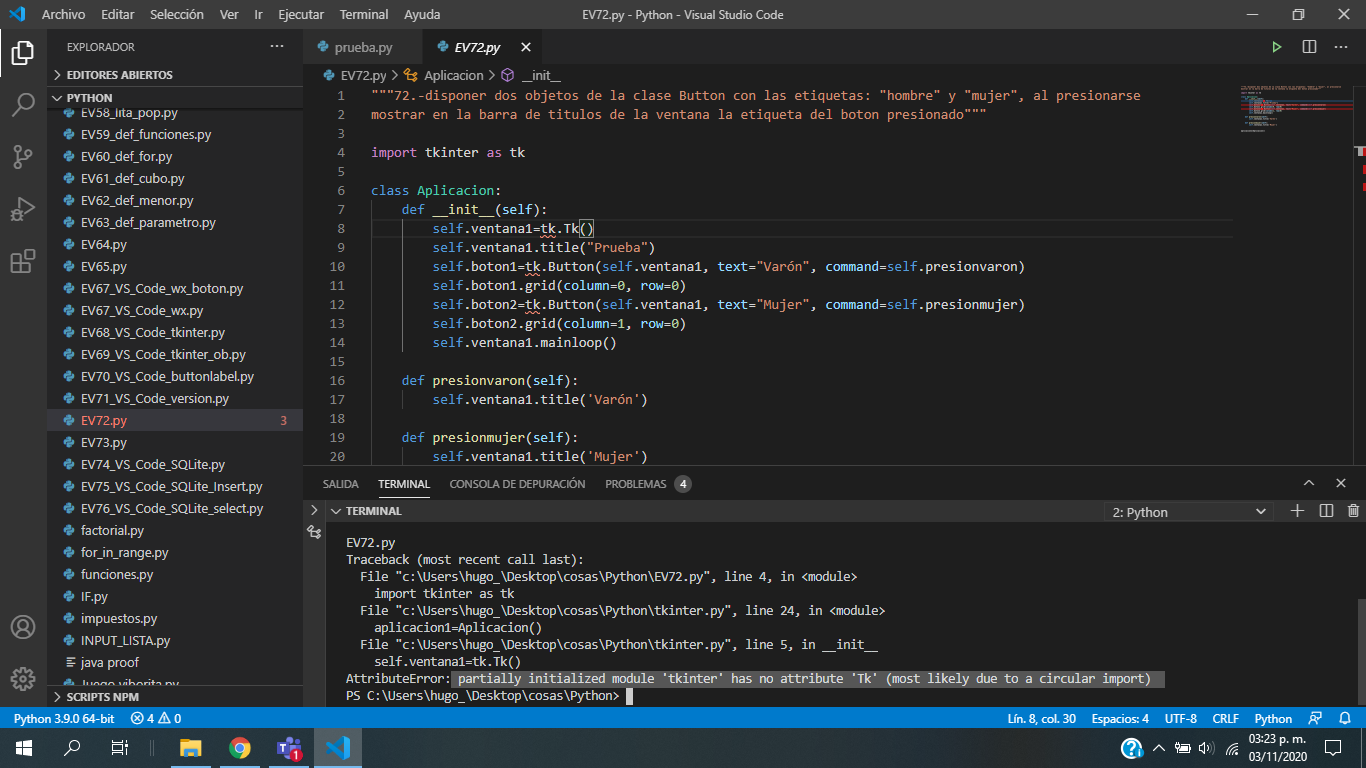The width and height of the screenshot is (1366, 768).
Task: Select Python 3.9.0 64-bit interpreter
Action: [x=64, y=718]
